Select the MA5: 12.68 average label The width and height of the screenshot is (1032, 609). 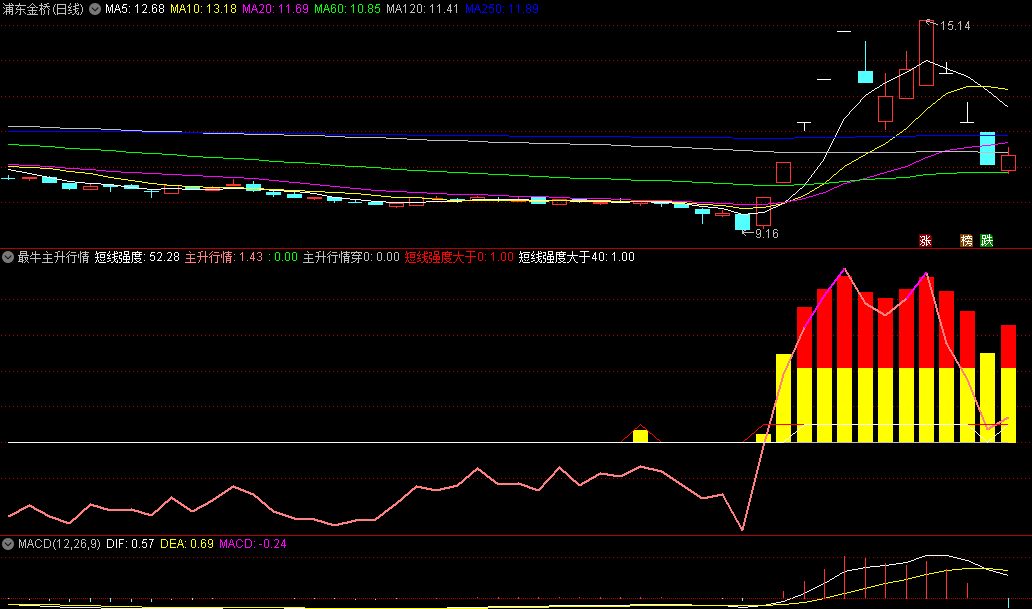[135, 9]
